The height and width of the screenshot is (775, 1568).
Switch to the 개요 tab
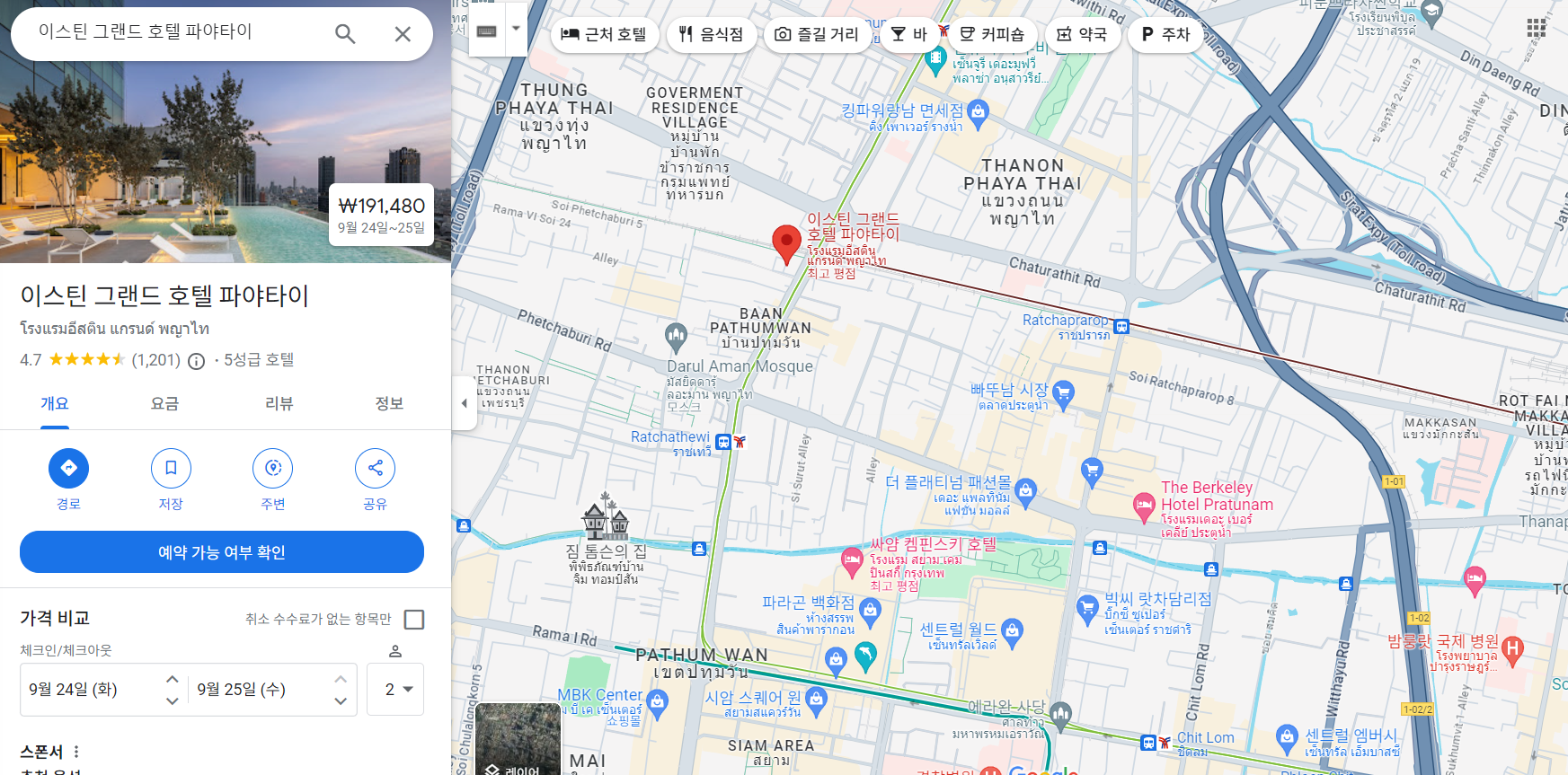tap(55, 404)
